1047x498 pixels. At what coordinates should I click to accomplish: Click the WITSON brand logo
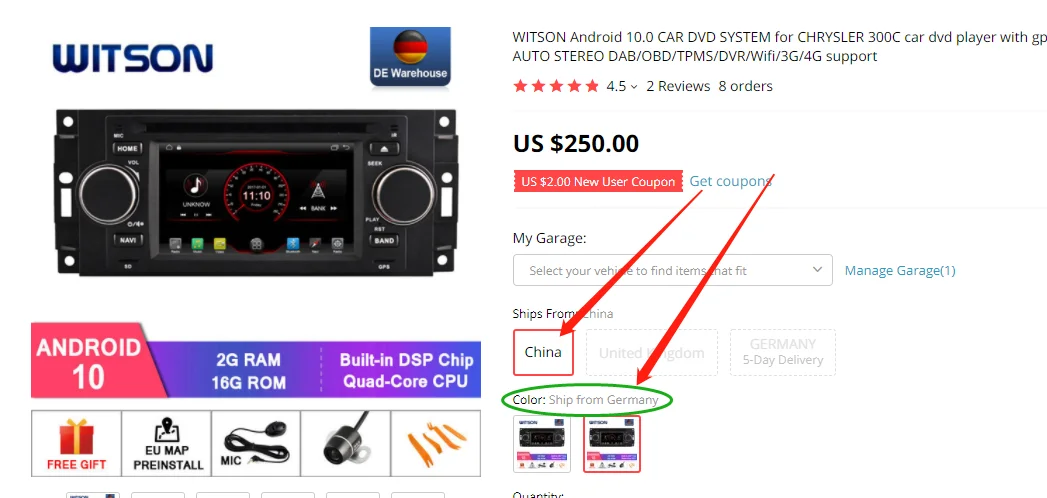pos(133,59)
